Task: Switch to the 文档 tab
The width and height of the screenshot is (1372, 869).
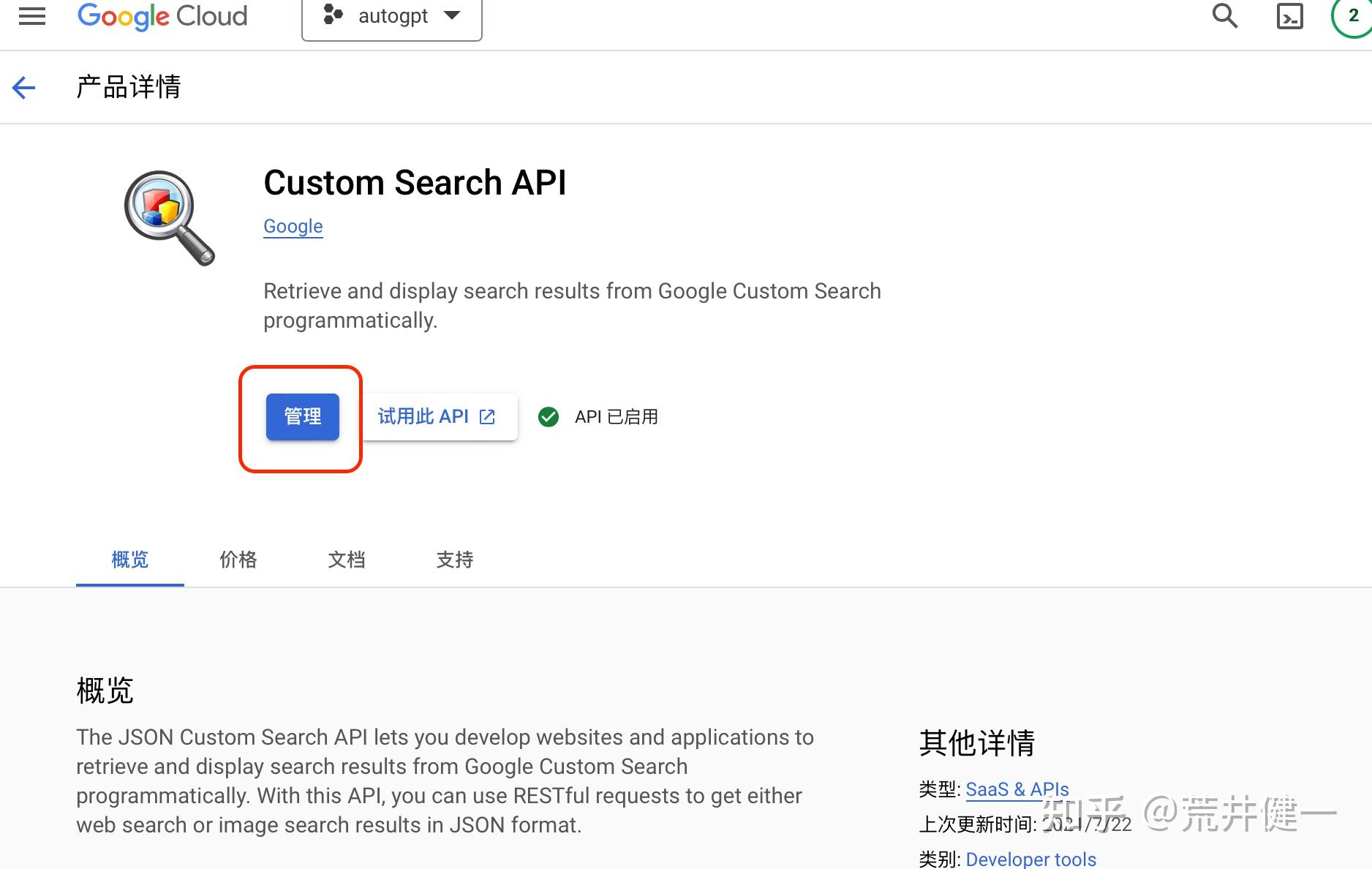Action: (x=346, y=560)
